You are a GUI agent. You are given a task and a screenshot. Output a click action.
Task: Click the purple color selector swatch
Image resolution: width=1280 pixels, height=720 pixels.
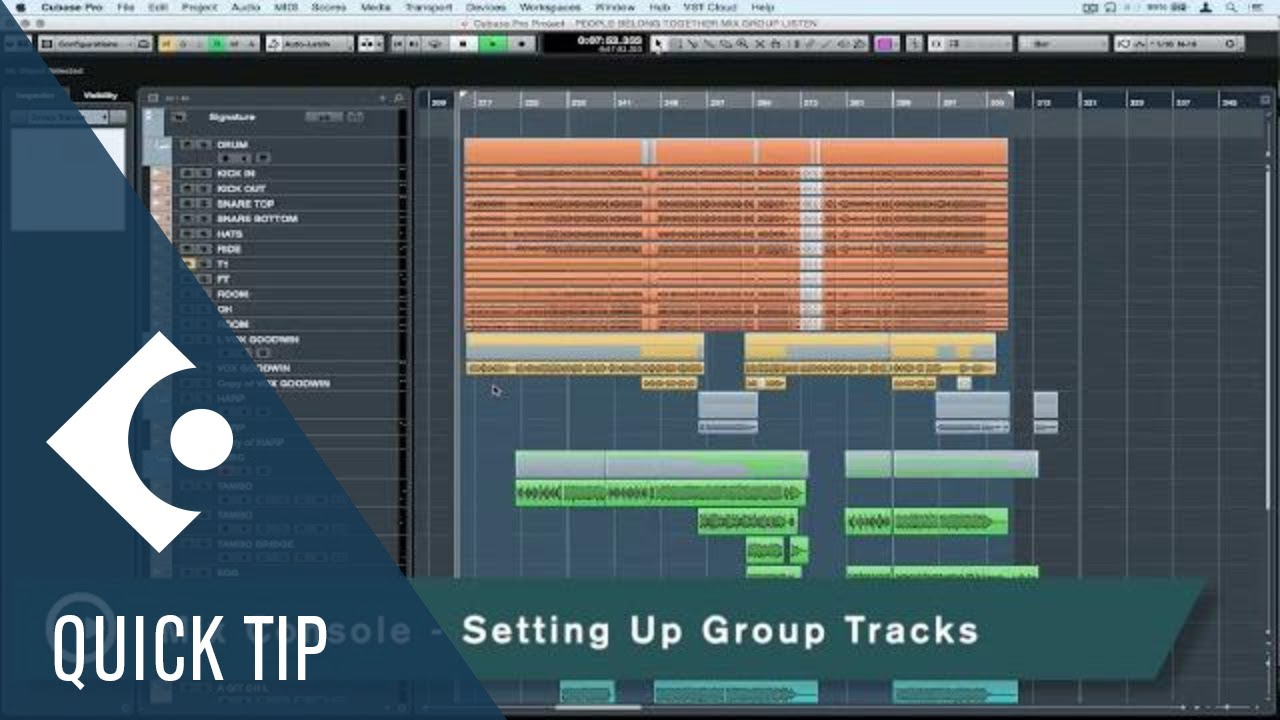pyautogui.click(x=885, y=44)
